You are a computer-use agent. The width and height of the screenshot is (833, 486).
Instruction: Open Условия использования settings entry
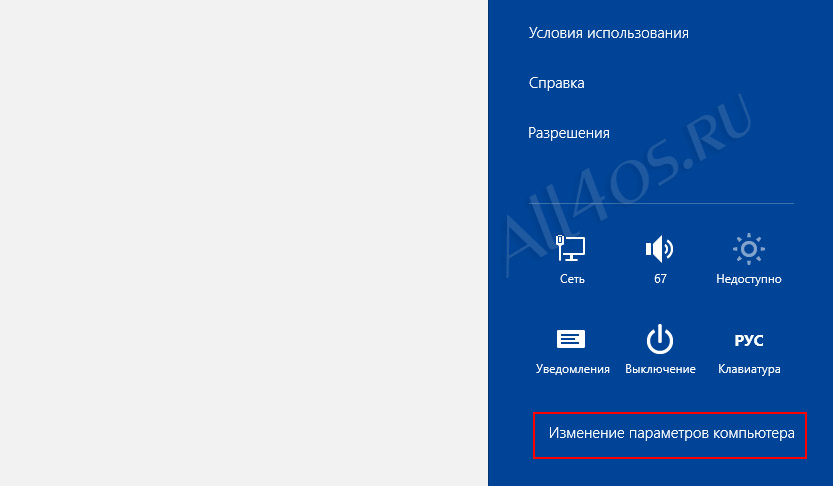[x=608, y=33]
